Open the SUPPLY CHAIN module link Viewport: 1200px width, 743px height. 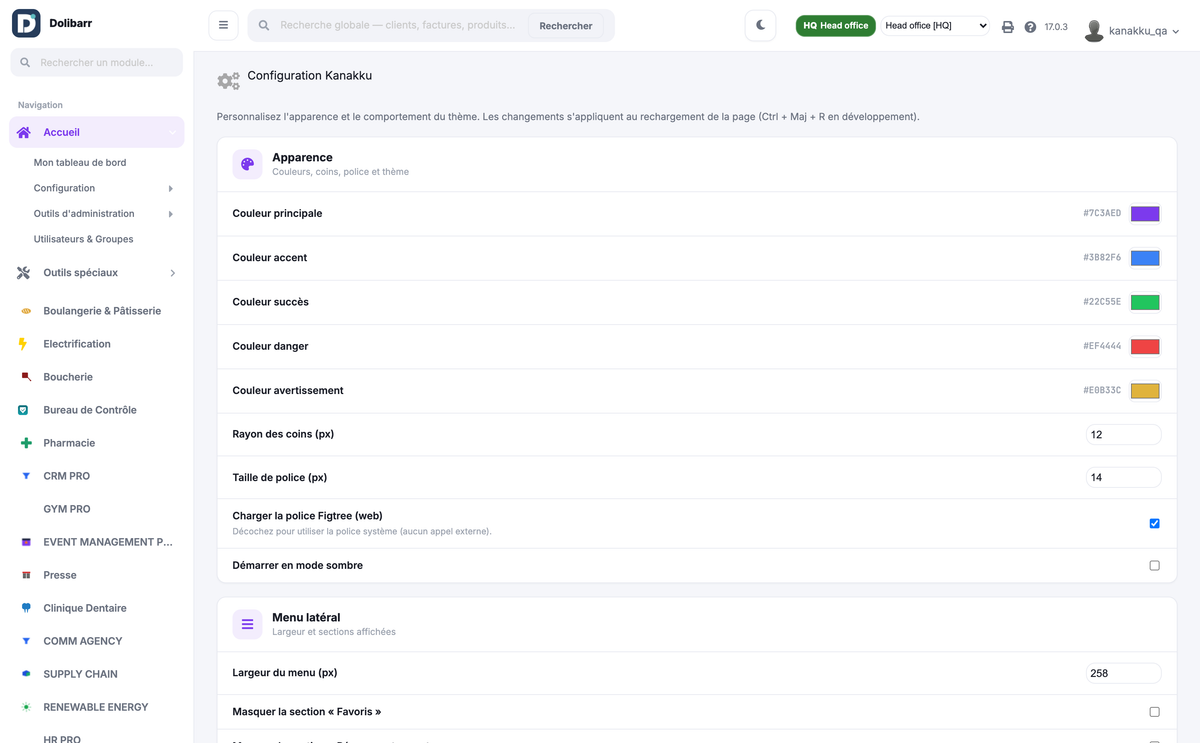point(80,674)
